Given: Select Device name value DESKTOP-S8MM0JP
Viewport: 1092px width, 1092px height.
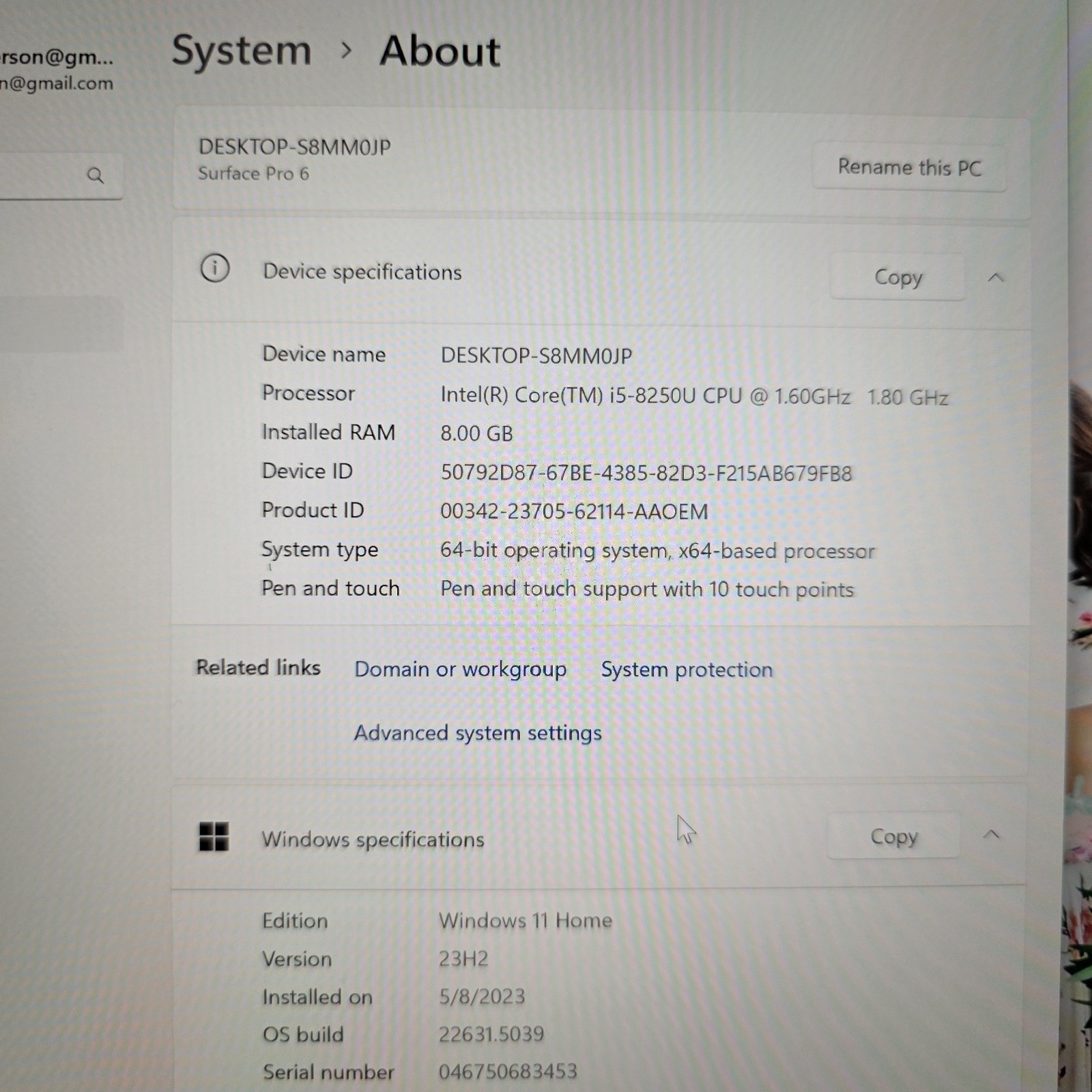Looking at the screenshot, I should click(536, 356).
